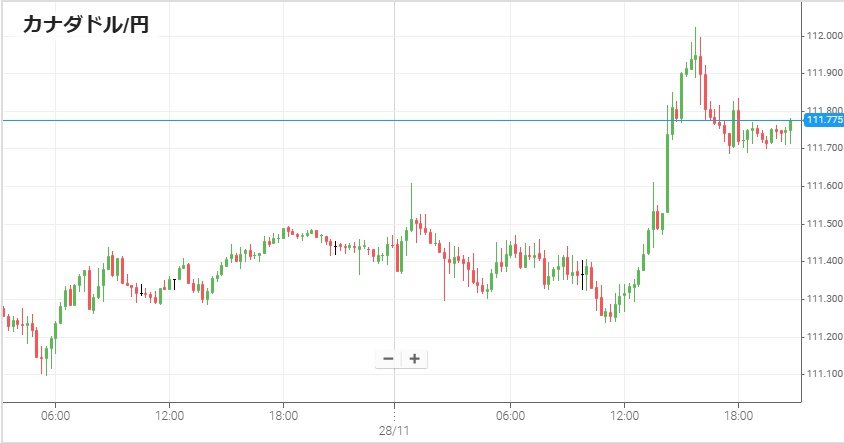Click the 111.400 price axis label

tap(822, 261)
